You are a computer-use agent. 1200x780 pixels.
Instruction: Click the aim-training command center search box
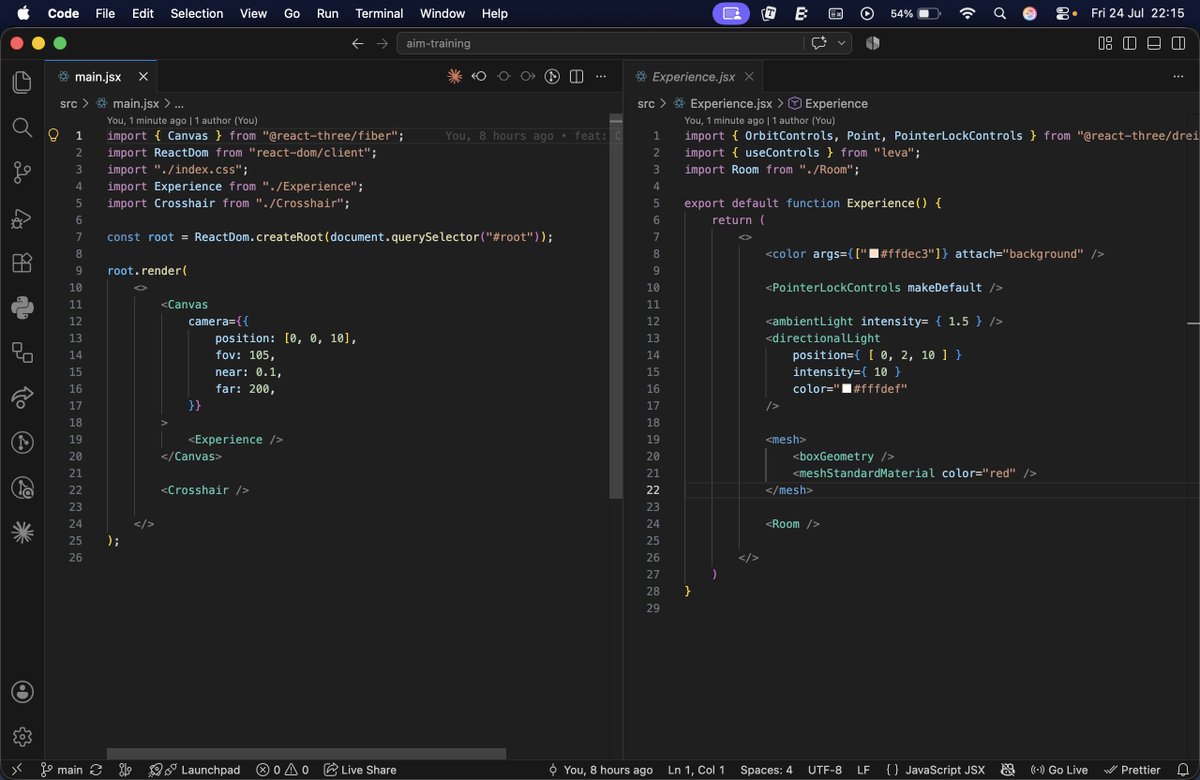point(600,43)
